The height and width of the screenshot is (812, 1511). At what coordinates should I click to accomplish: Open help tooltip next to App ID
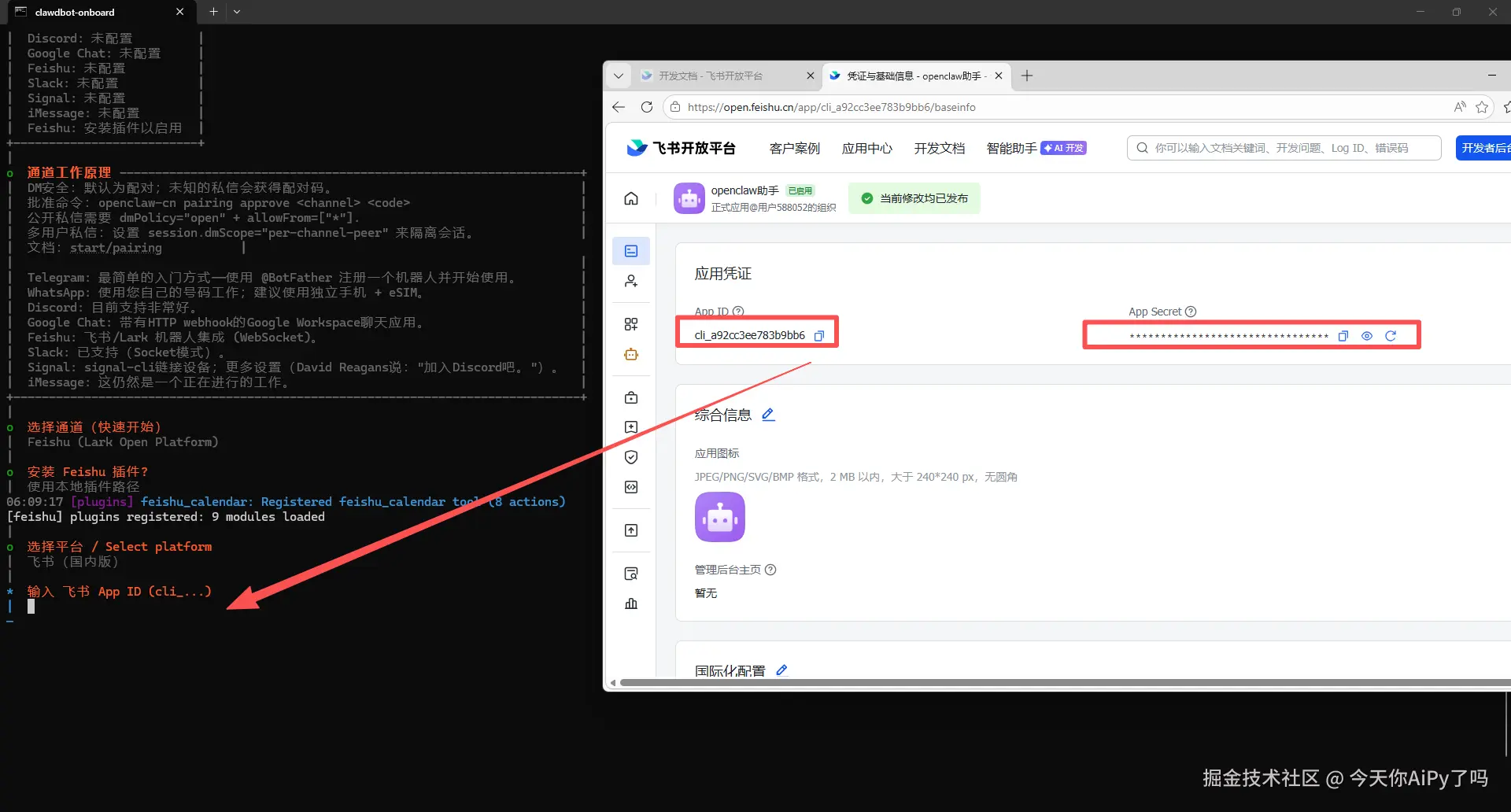[738, 312]
